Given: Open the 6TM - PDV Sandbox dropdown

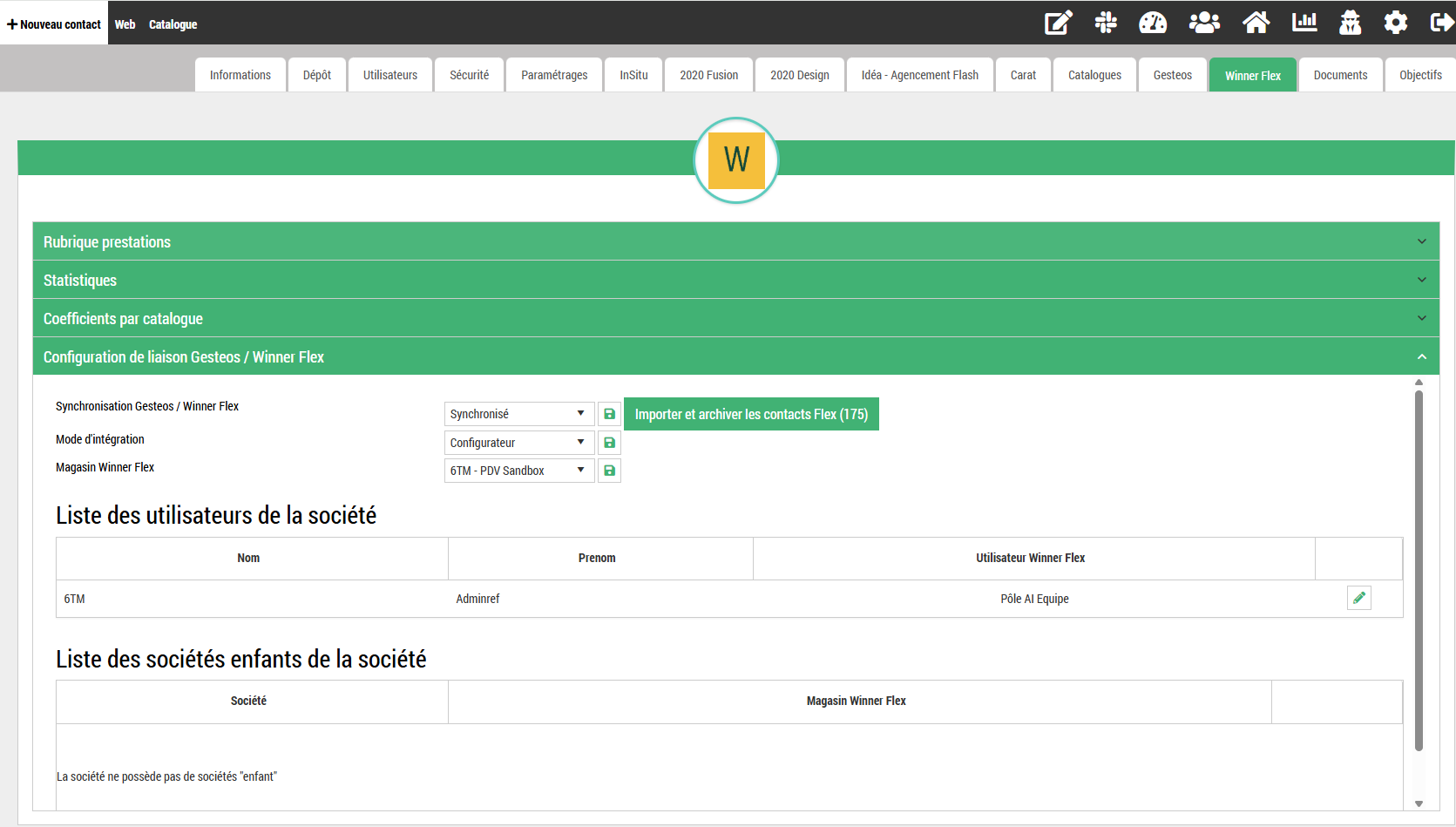Looking at the screenshot, I should tap(518, 471).
